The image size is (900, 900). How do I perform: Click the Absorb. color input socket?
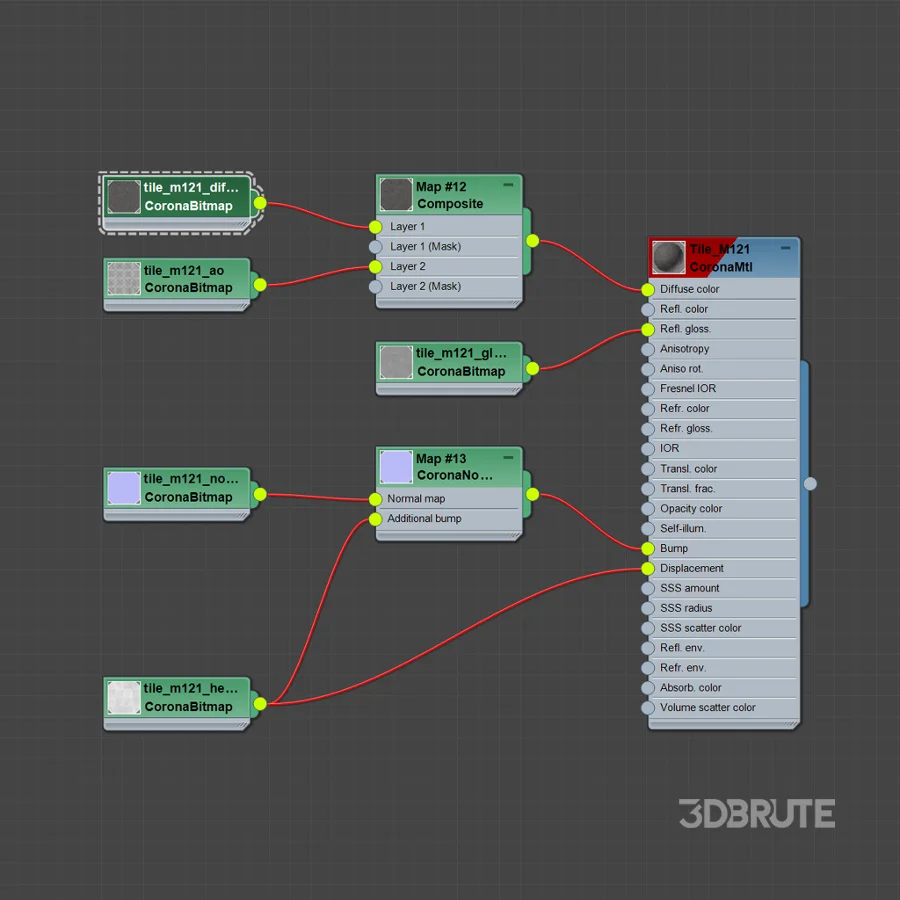tap(648, 688)
